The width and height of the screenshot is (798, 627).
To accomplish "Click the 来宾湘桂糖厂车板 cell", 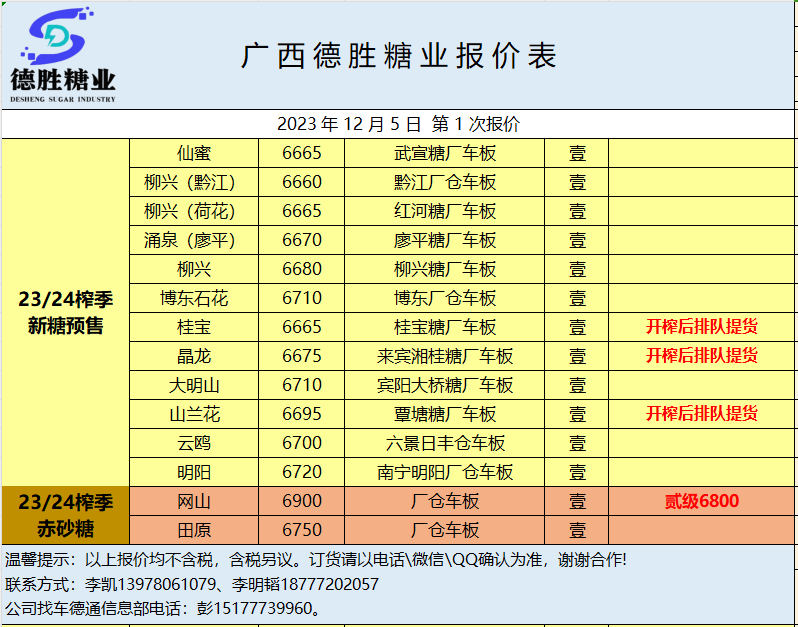I will [445, 356].
